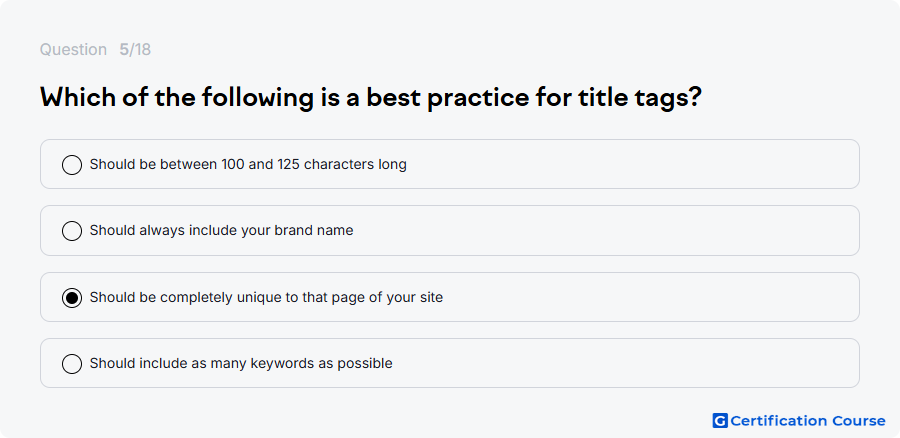Image resolution: width=900 pixels, height=438 pixels.
Task: Click the 'Question' label above the heading
Action: tap(73, 50)
